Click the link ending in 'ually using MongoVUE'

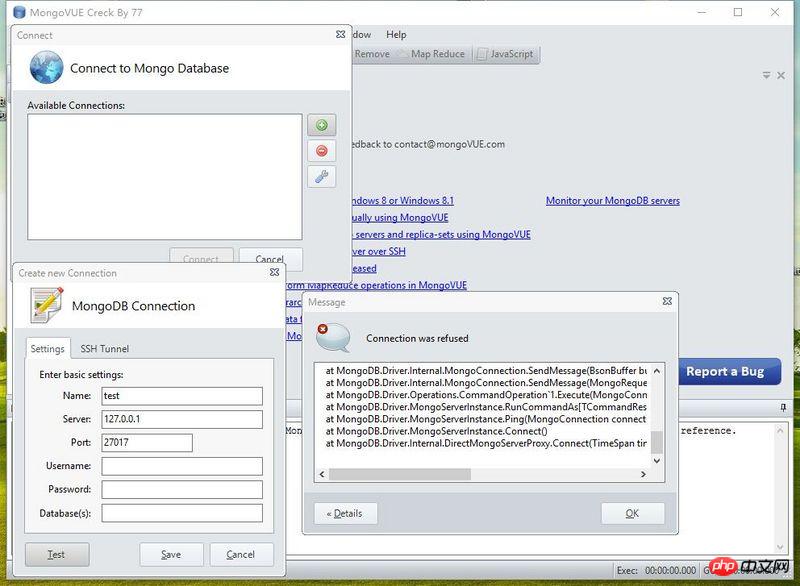400,217
